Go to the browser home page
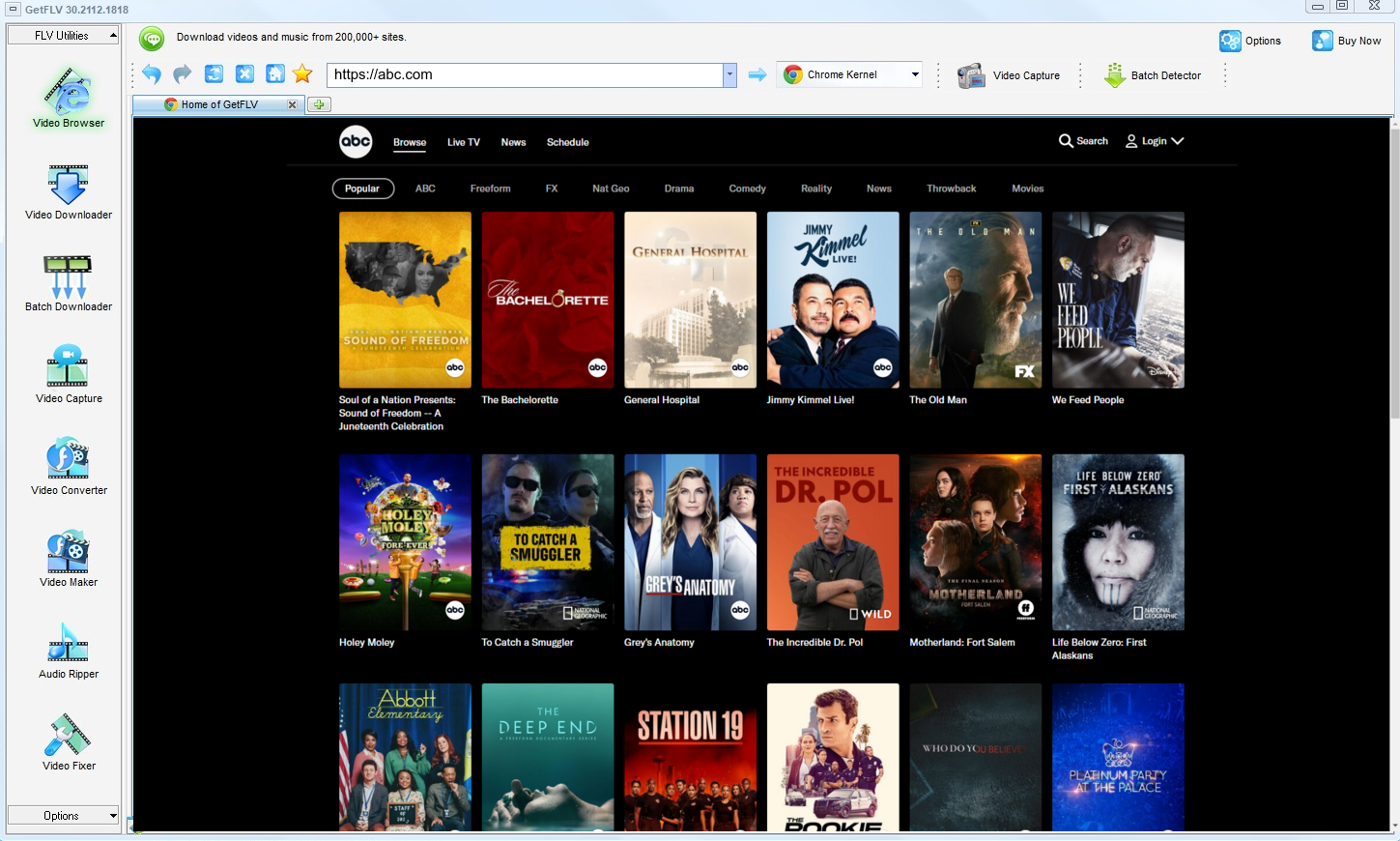Viewport: 1400px width, 841px height. click(x=275, y=74)
